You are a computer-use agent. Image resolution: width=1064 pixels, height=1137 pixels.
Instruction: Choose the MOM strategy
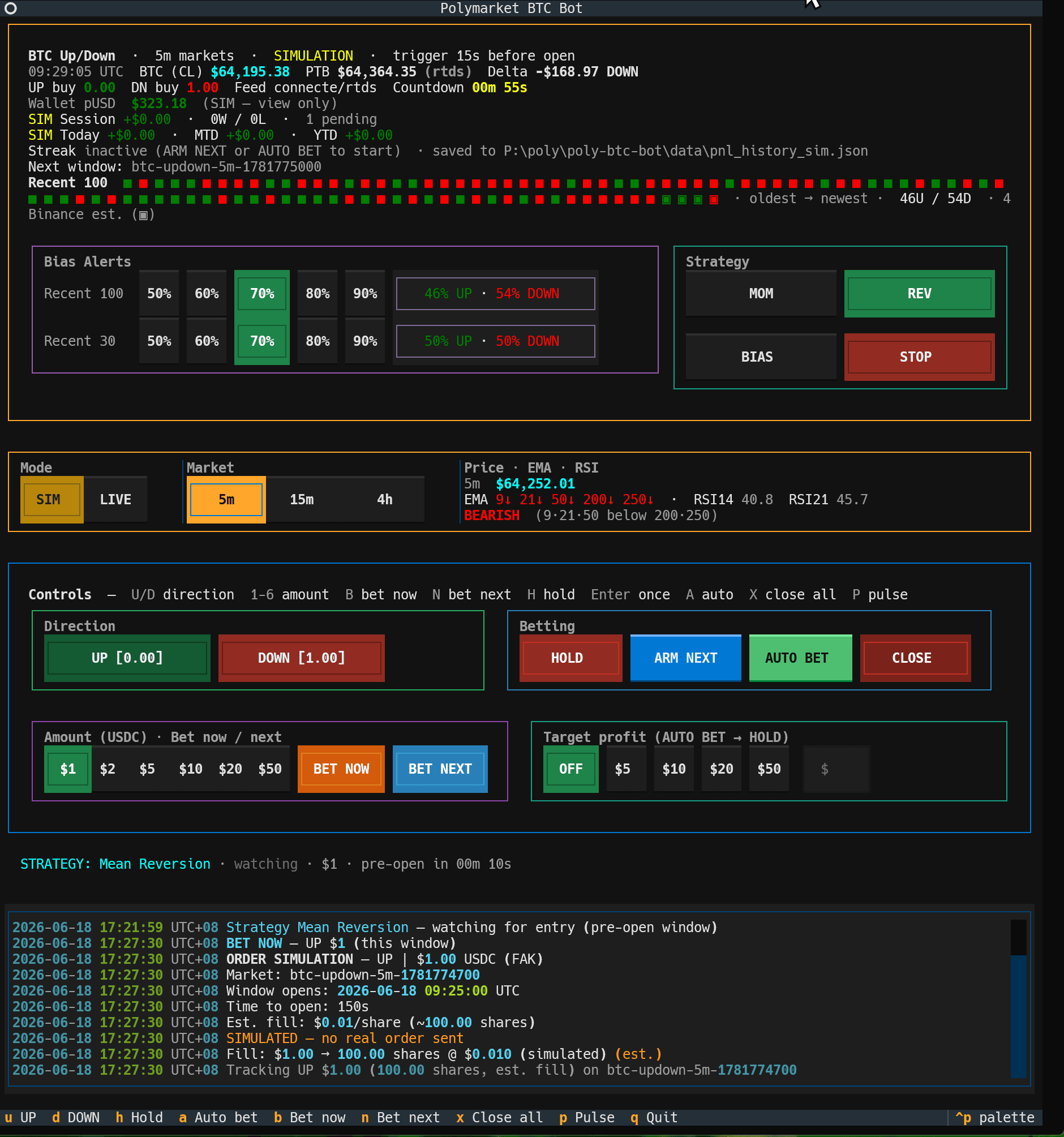tap(761, 293)
